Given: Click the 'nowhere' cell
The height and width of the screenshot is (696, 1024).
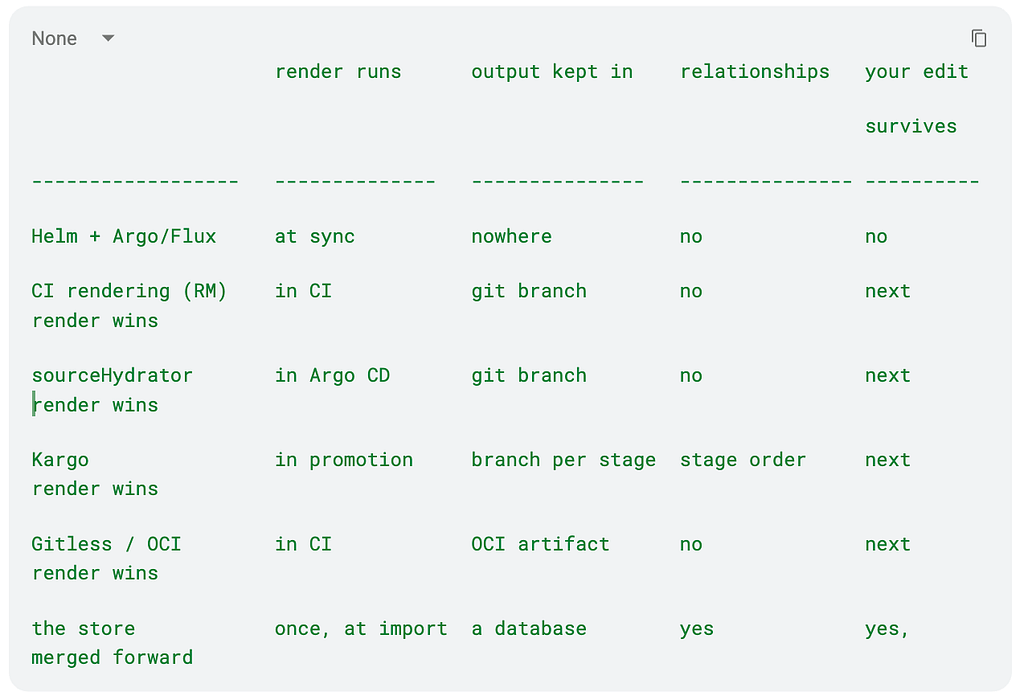Looking at the screenshot, I should [511, 236].
